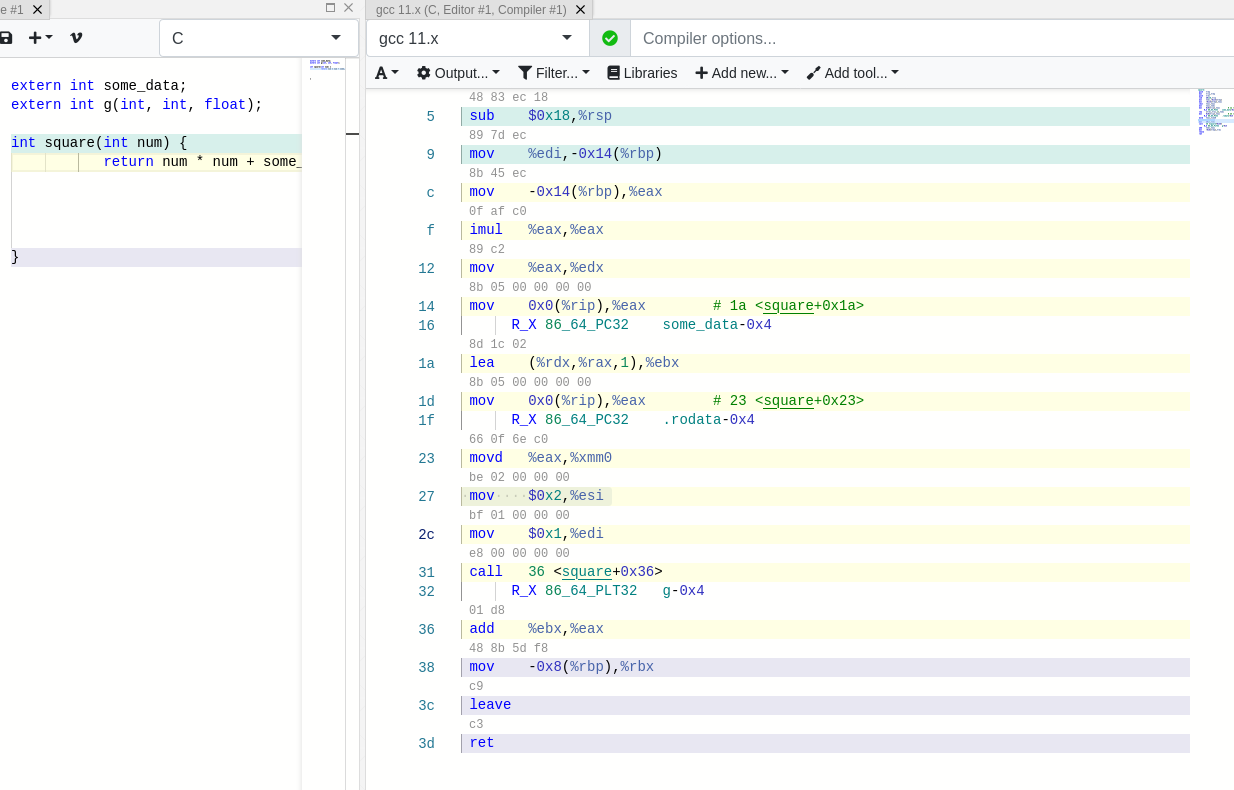1234x790 pixels.
Task: Open the C language dropdown
Action: tap(258, 38)
